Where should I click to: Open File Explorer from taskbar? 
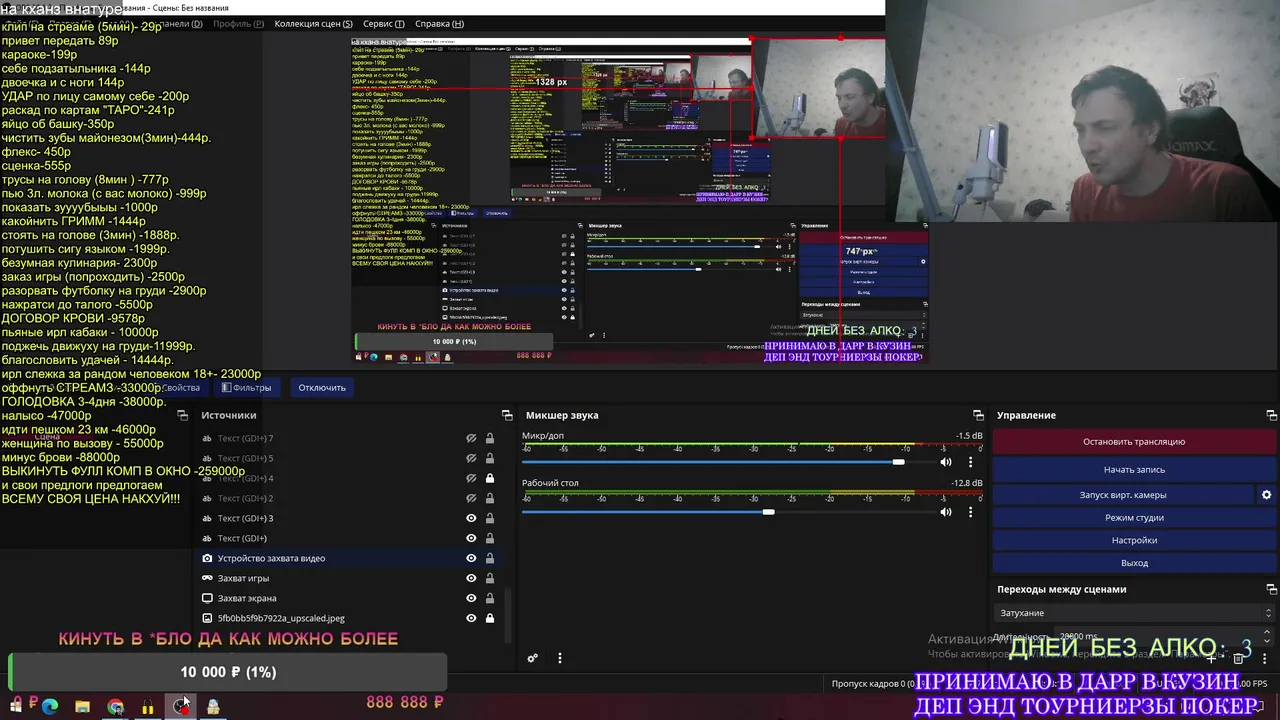click(82, 706)
